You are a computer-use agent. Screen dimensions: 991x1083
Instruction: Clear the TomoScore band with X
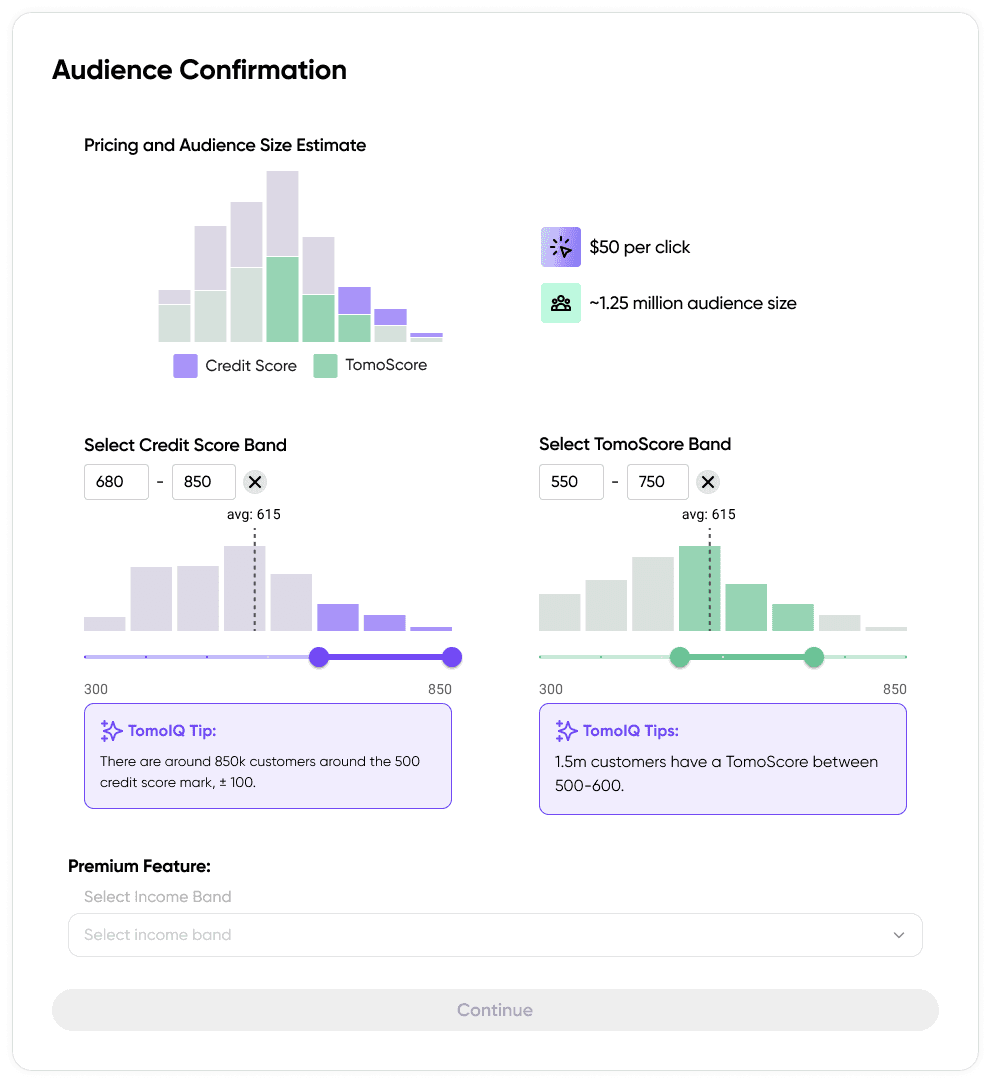point(708,482)
